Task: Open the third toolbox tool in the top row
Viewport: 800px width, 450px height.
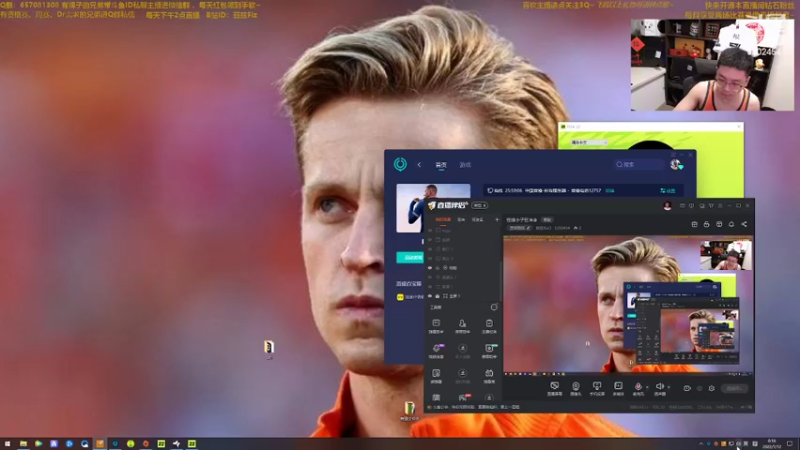Action: click(489, 326)
